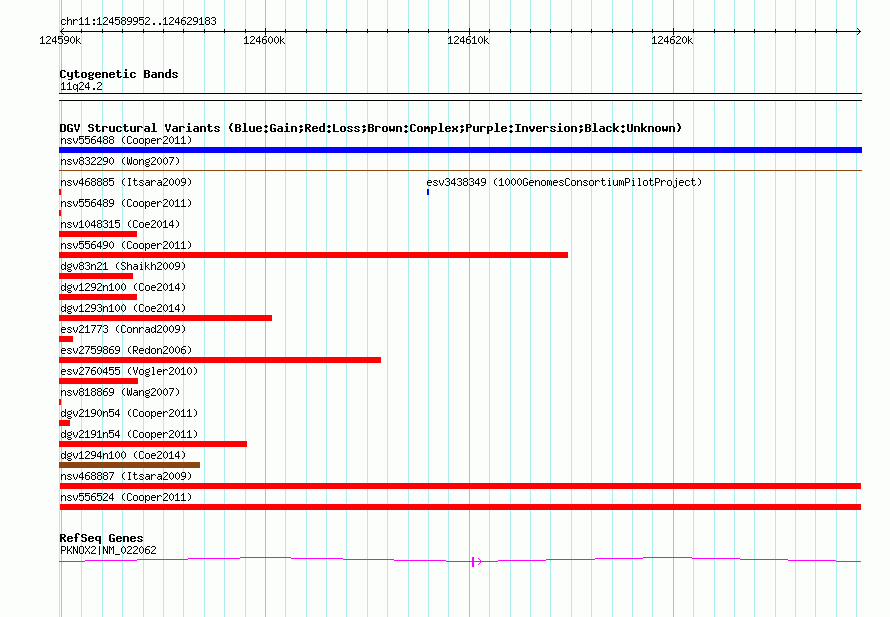Viewport: 890px width, 617px height.
Task: Click the 124620k ruler label
Action: 672,40
